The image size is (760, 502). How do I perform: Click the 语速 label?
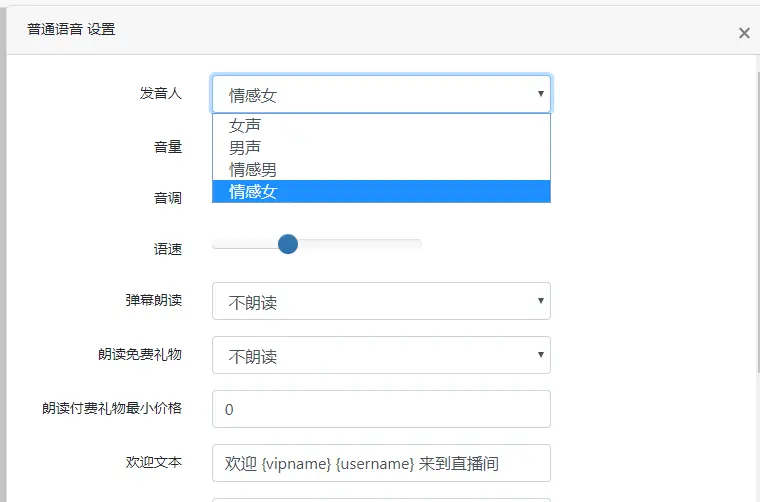click(x=168, y=249)
